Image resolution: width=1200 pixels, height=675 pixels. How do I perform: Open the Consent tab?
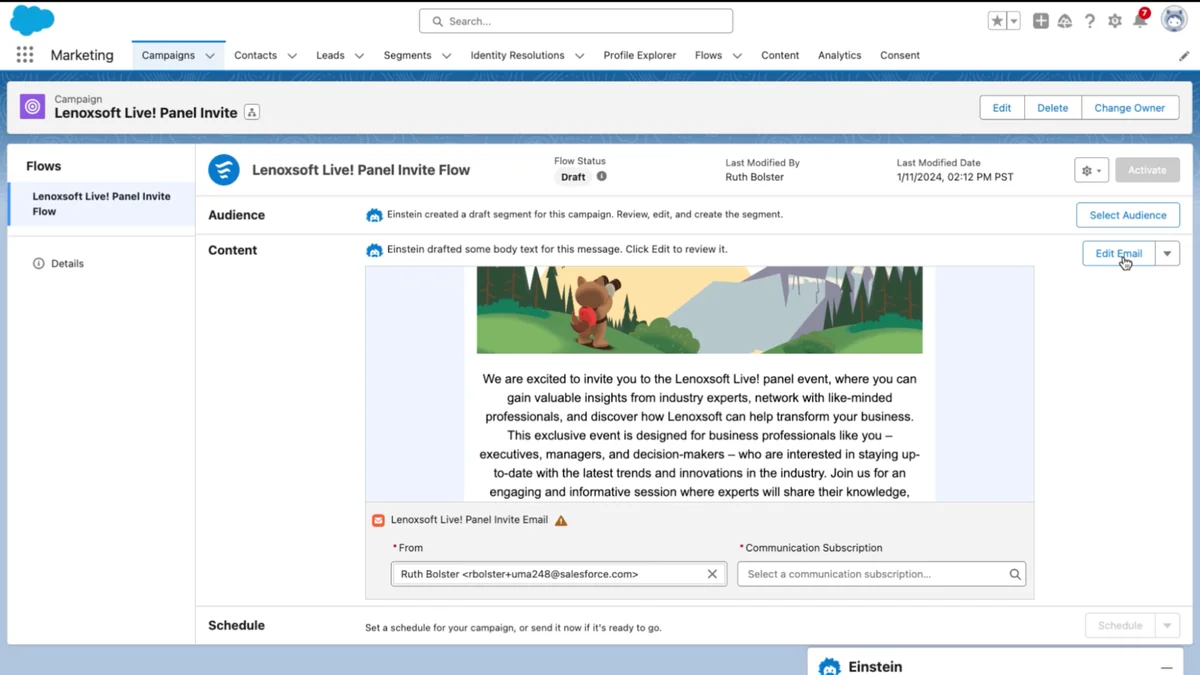(x=900, y=56)
